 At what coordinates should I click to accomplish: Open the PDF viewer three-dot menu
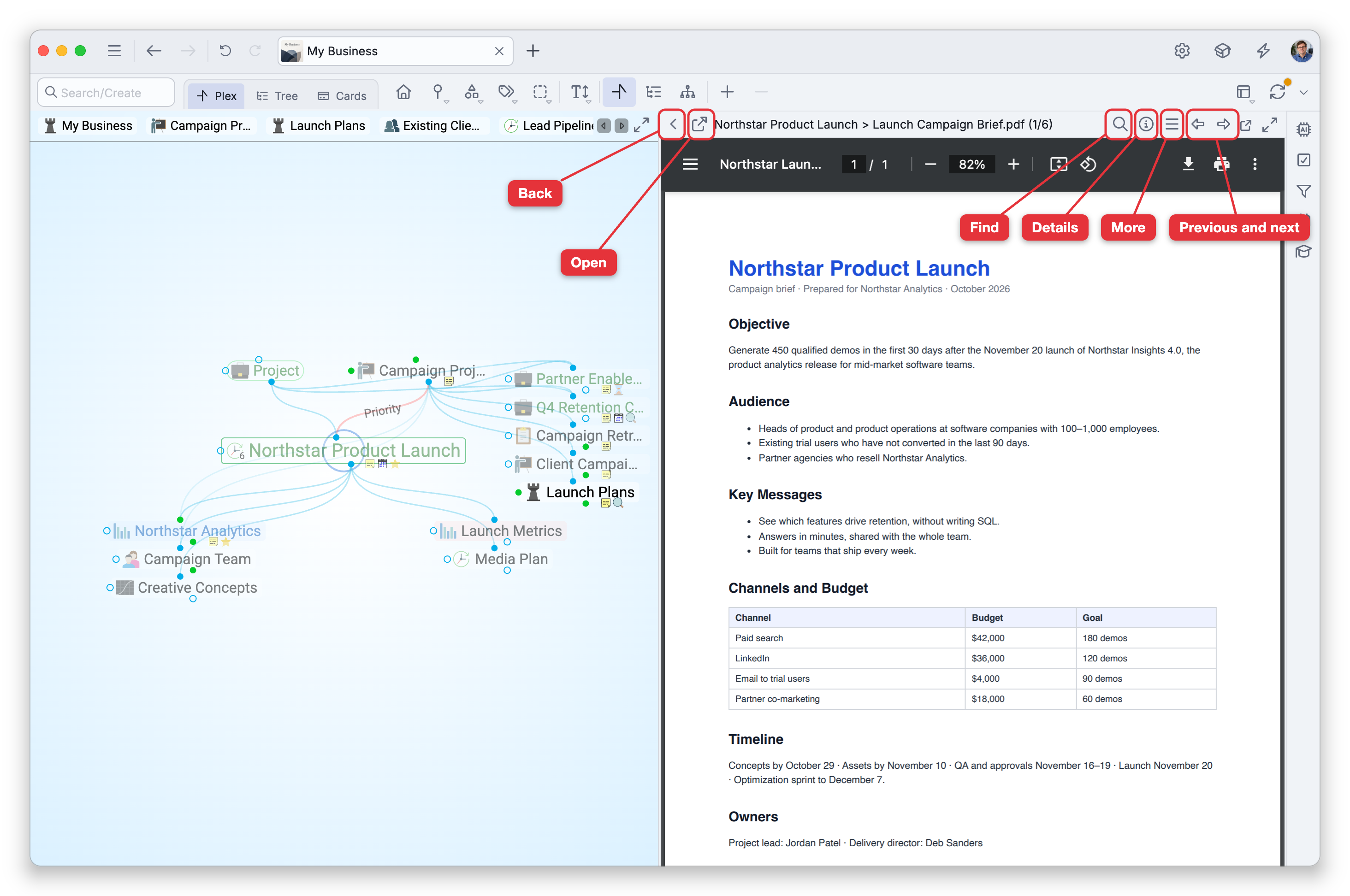pyautogui.click(x=1255, y=165)
